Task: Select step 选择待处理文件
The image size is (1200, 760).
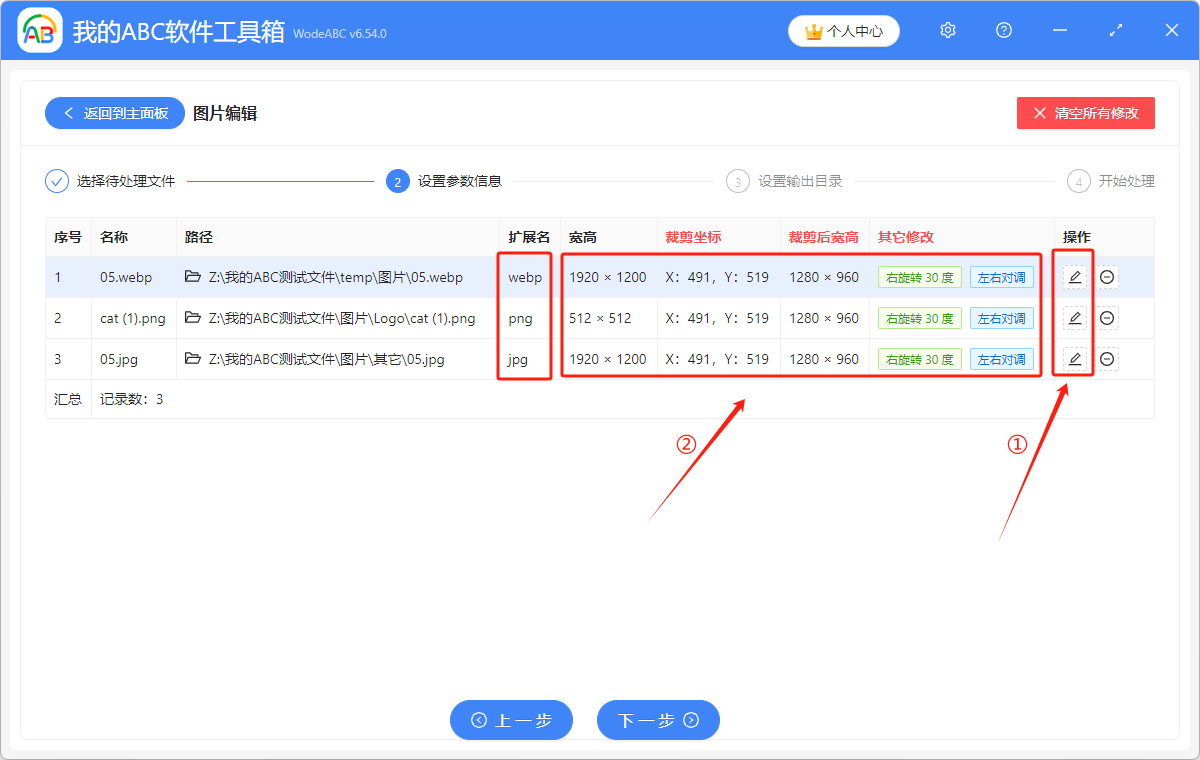Action: [126, 181]
